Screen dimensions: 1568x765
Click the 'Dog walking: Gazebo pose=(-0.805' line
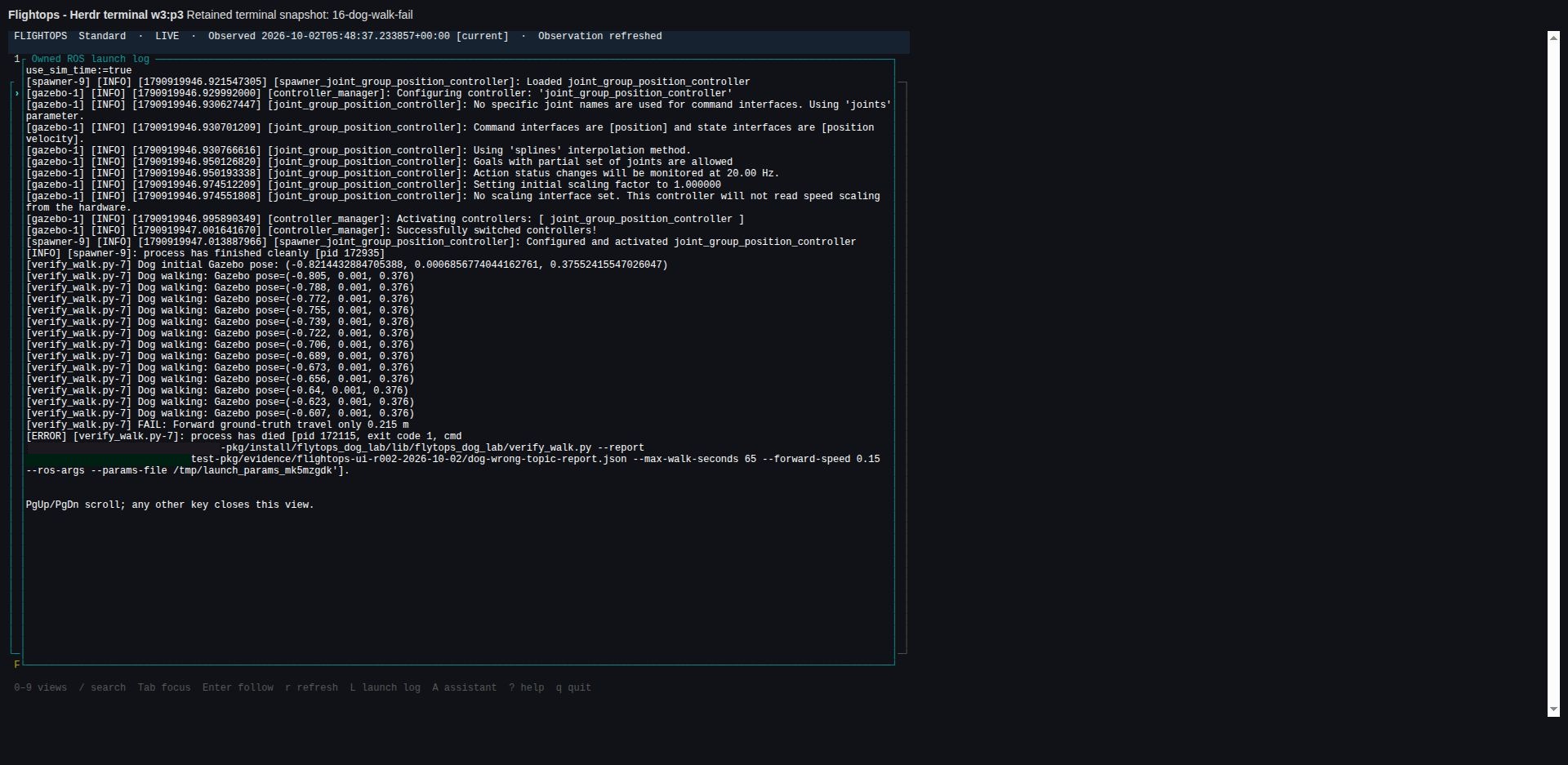220,276
